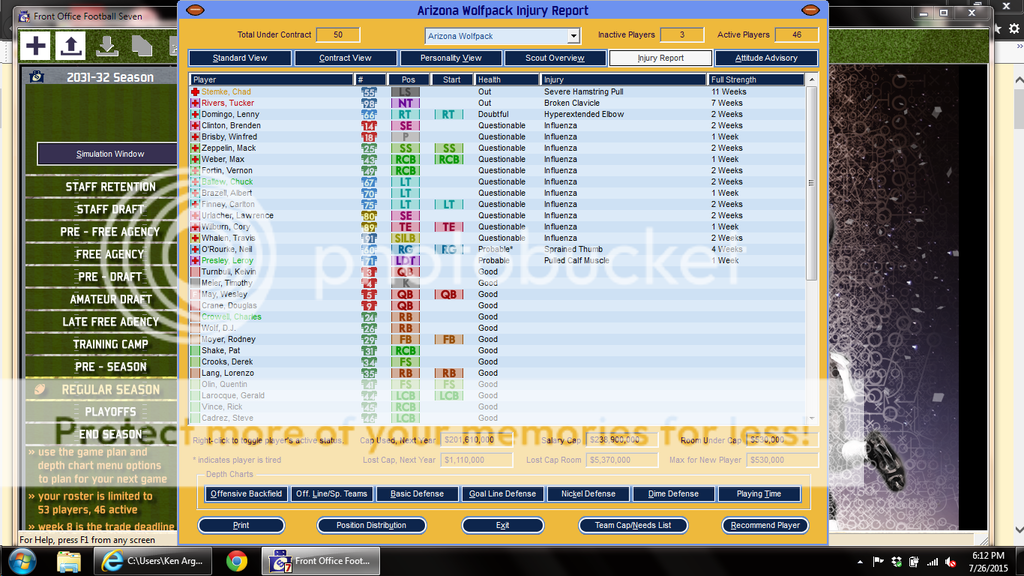Sort the list by Full Strength column
The width and height of the screenshot is (1024, 576).
click(755, 79)
